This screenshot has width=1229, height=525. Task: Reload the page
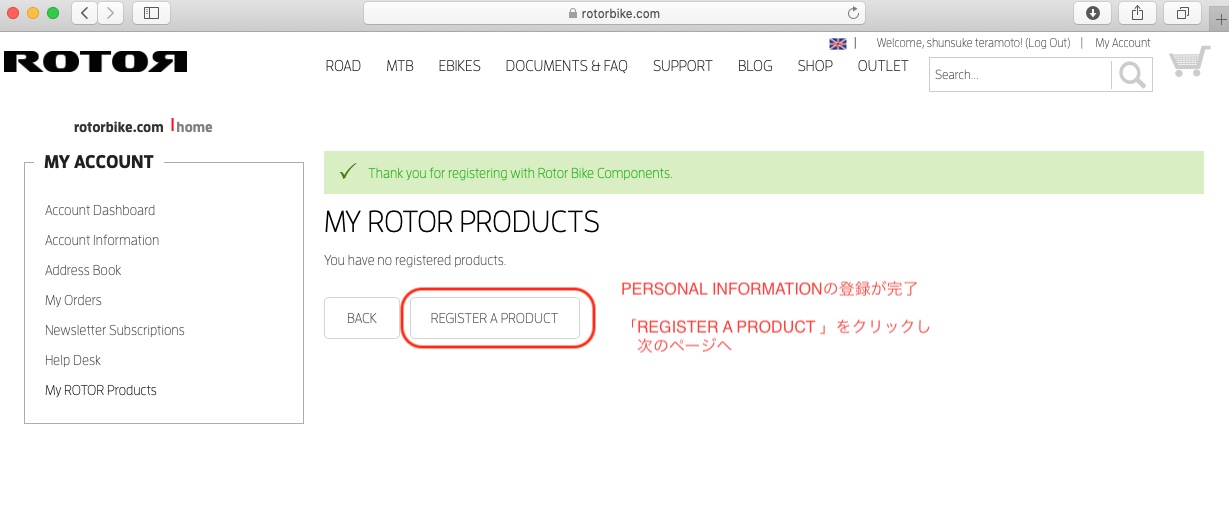point(853,13)
